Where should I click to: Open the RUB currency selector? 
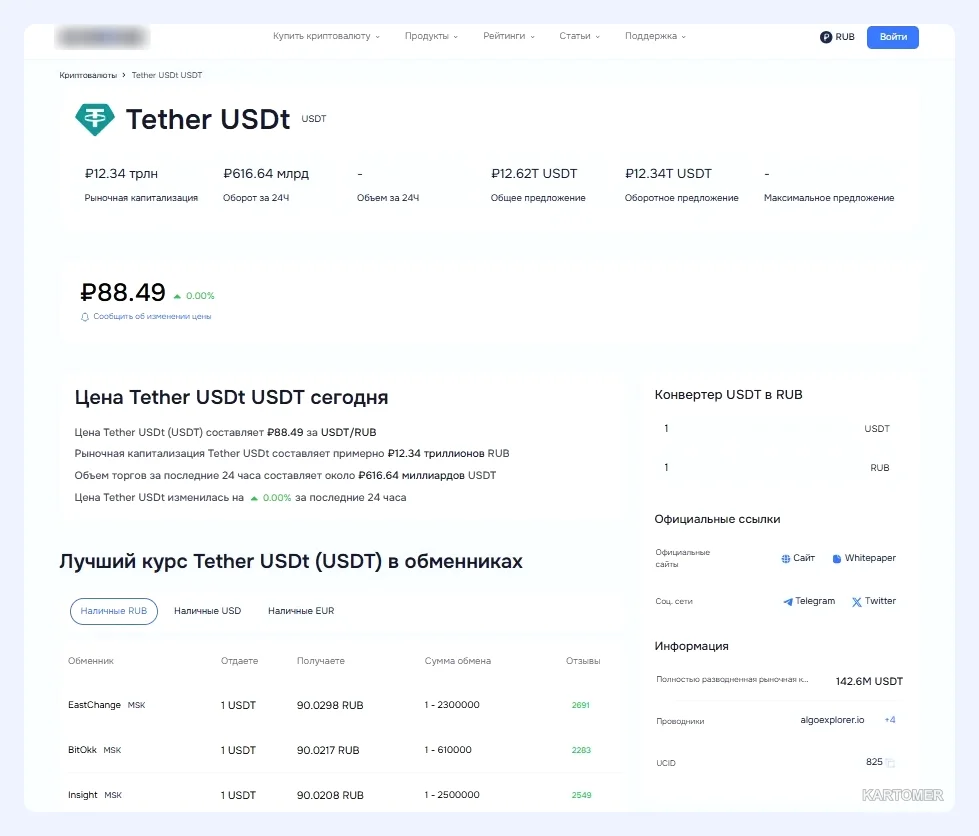click(x=837, y=37)
